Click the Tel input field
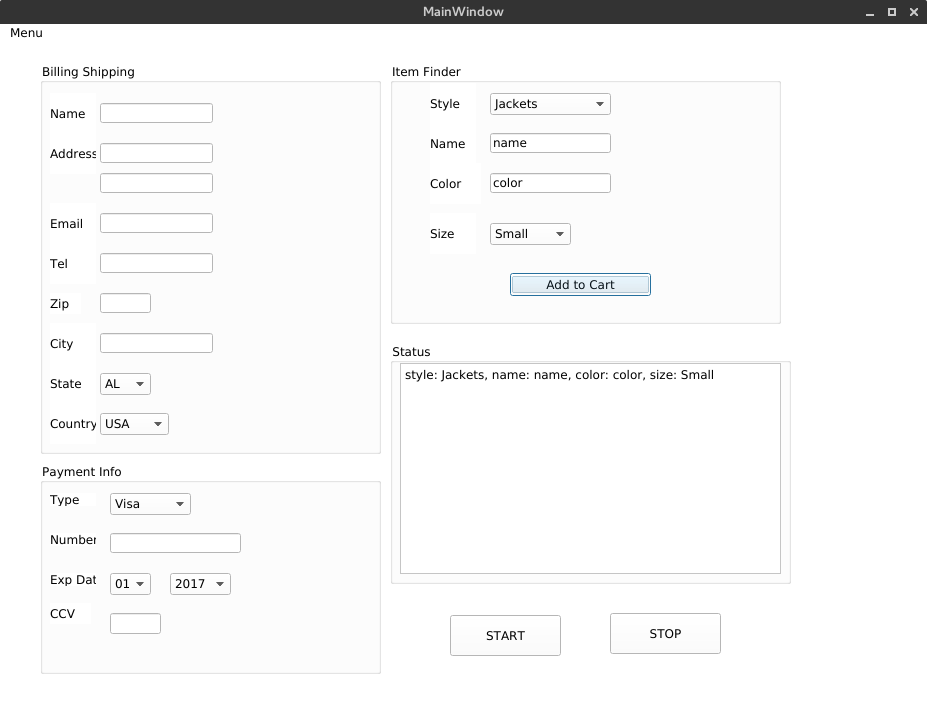Image resolution: width=927 pixels, height=725 pixels. click(x=156, y=263)
